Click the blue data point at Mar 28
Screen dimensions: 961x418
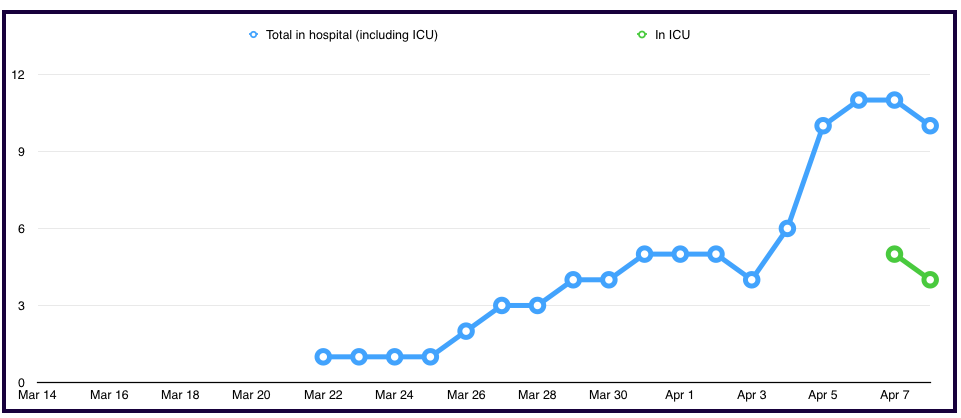[537, 305]
